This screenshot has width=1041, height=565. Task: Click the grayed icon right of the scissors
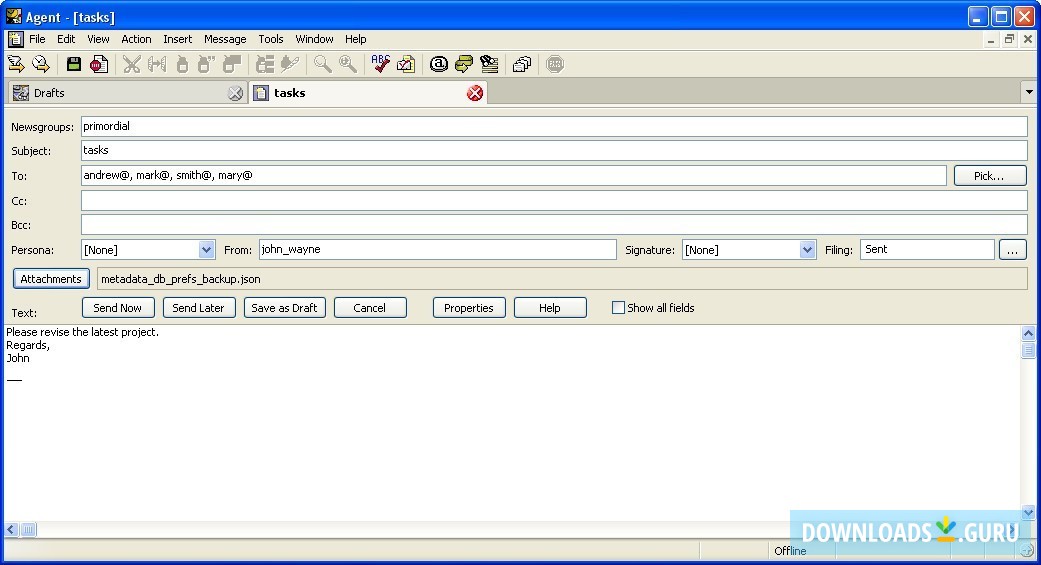(157, 64)
